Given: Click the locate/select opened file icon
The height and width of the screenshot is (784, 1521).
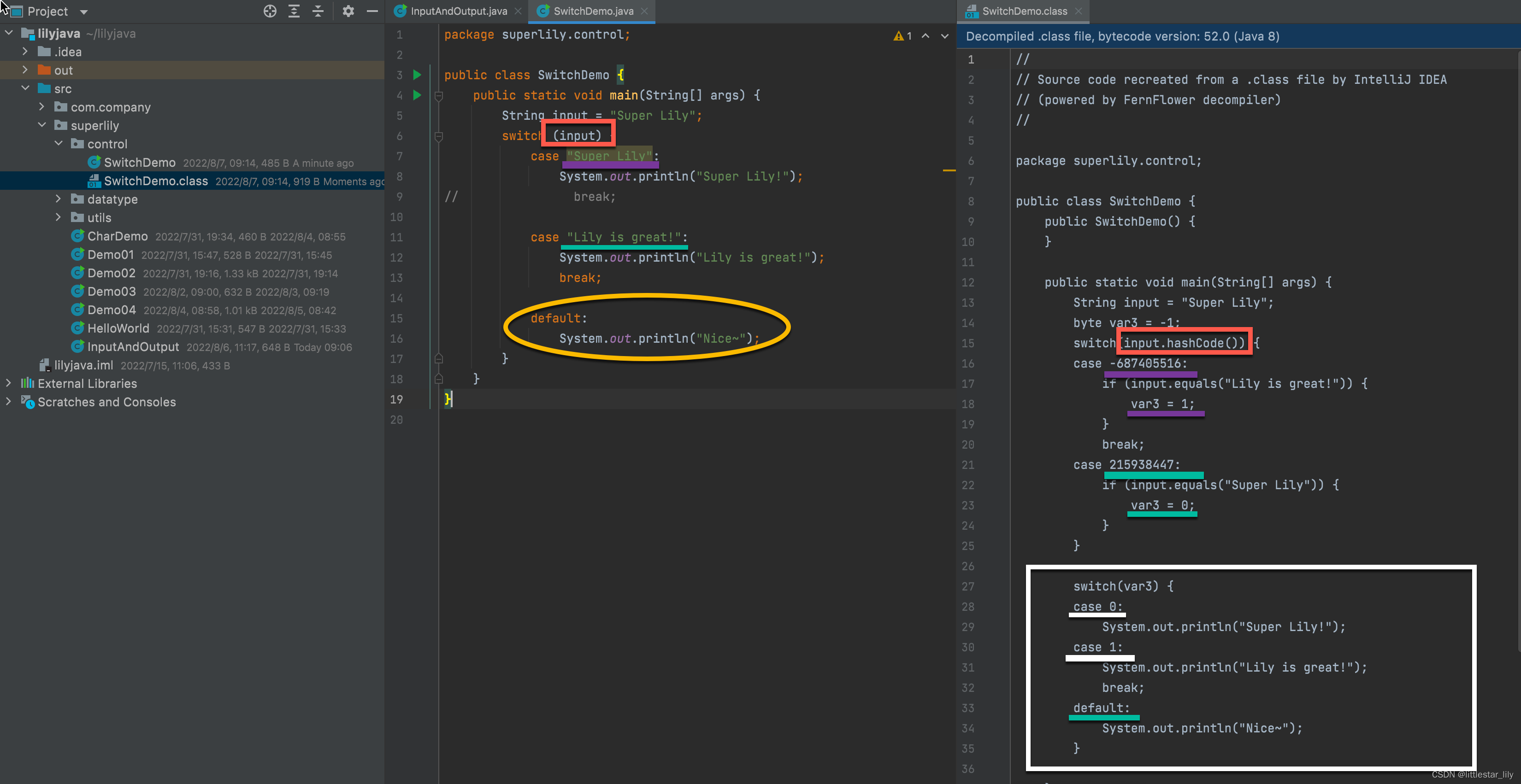Looking at the screenshot, I should [x=270, y=11].
